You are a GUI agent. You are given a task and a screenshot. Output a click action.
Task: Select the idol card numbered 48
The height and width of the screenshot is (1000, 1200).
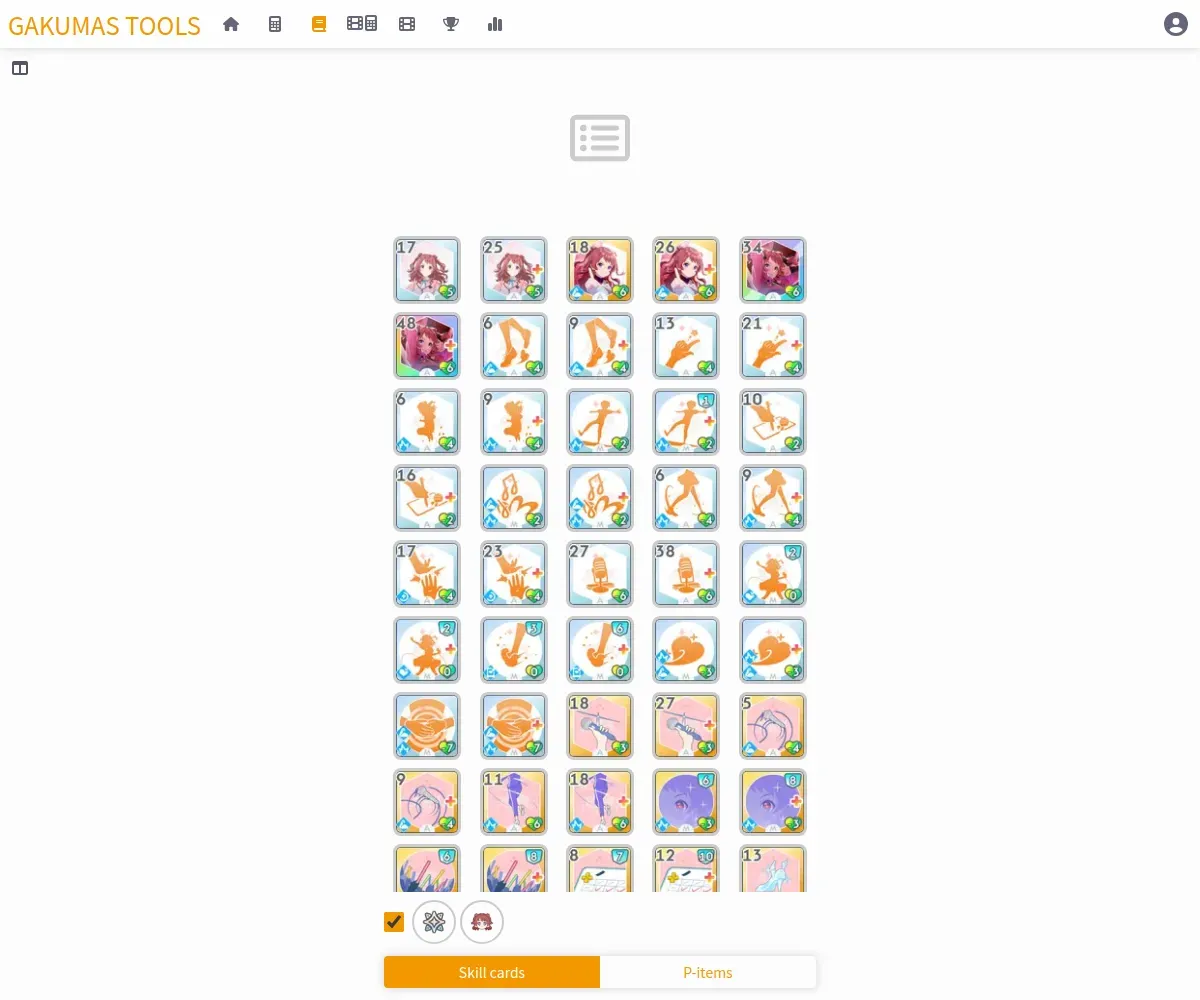pos(428,346)
